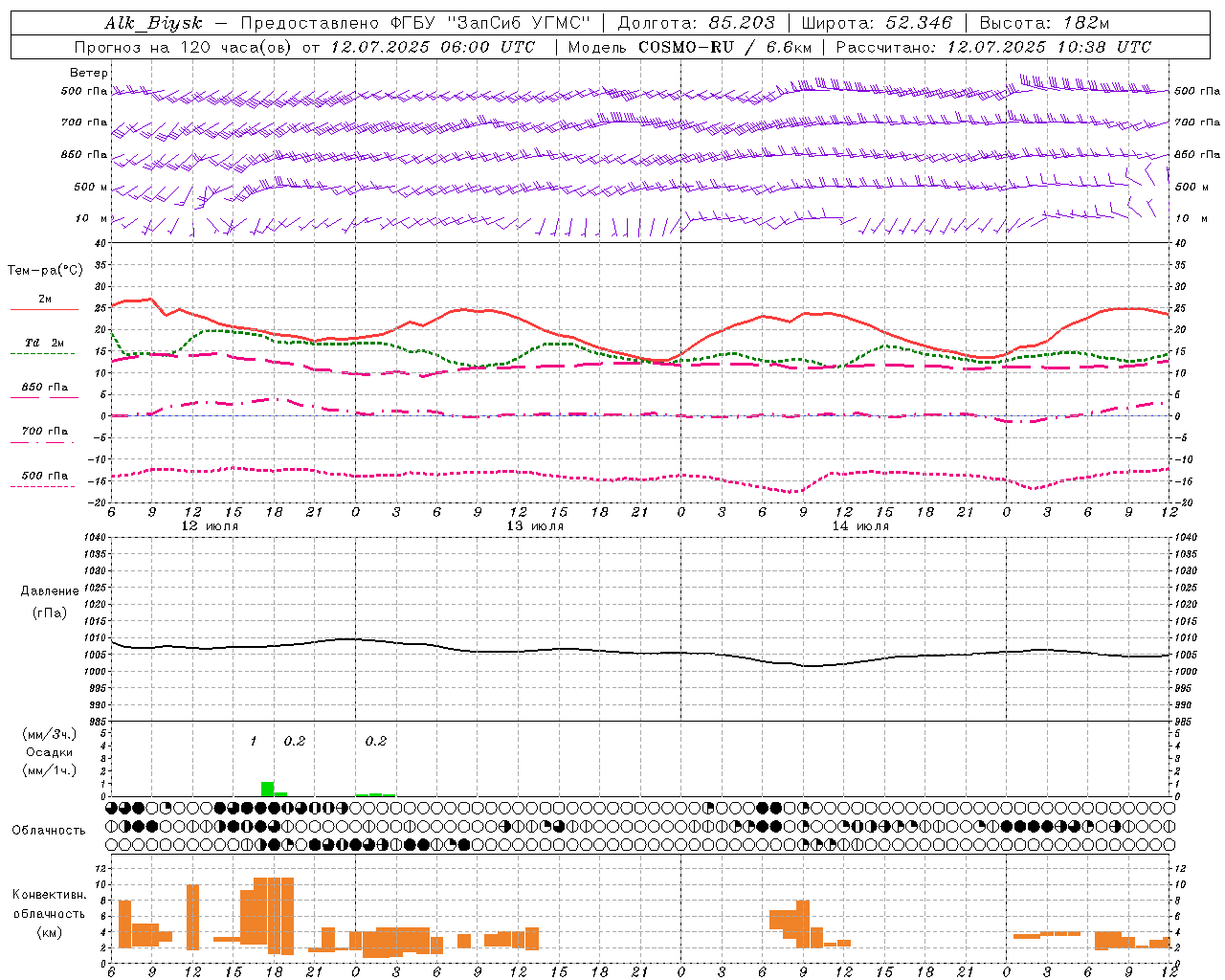This screenshot has height=980, width=1225.
Task: Select the 'Долгота: 85.203' longitude value
Action: pyautogui.click(x=697, y=23)
